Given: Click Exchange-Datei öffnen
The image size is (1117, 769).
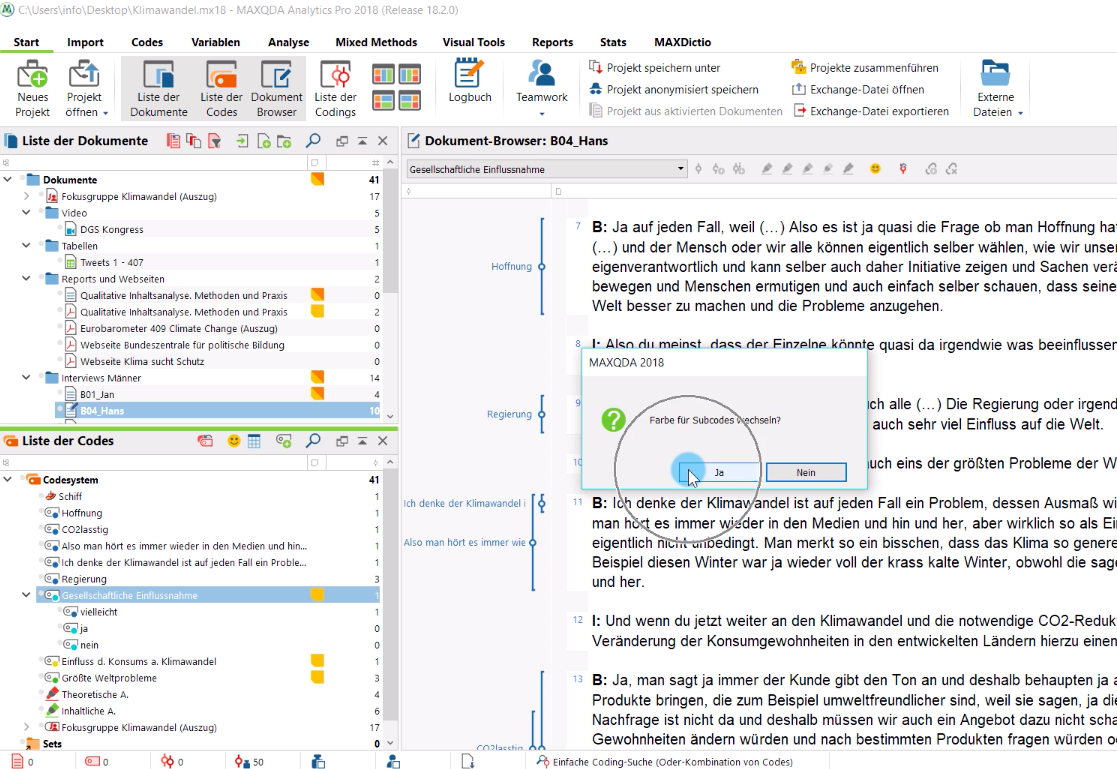Looking at the screenshot, I should click(x=858, y=90).
